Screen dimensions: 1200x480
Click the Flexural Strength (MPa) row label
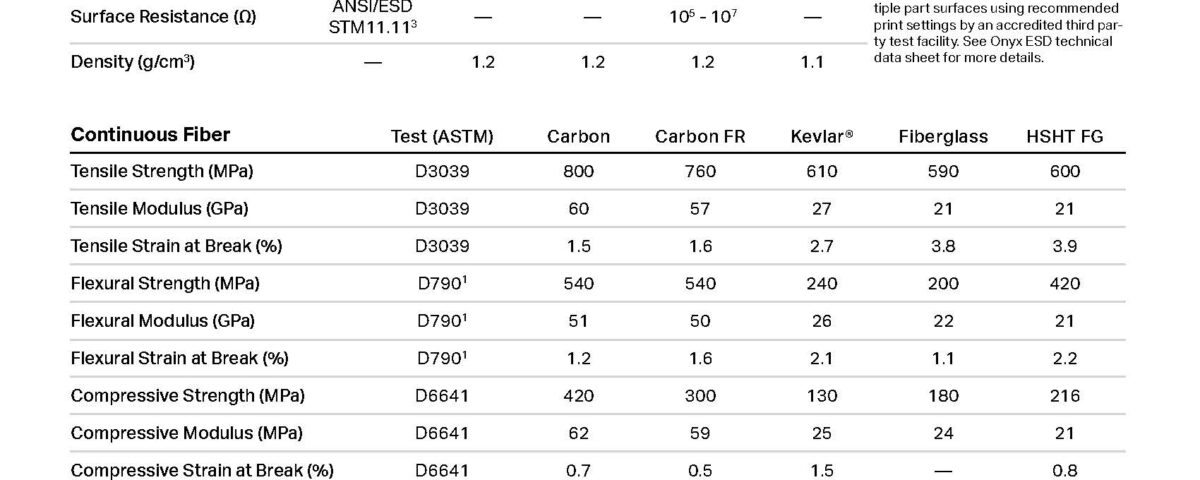pos(165,283)
